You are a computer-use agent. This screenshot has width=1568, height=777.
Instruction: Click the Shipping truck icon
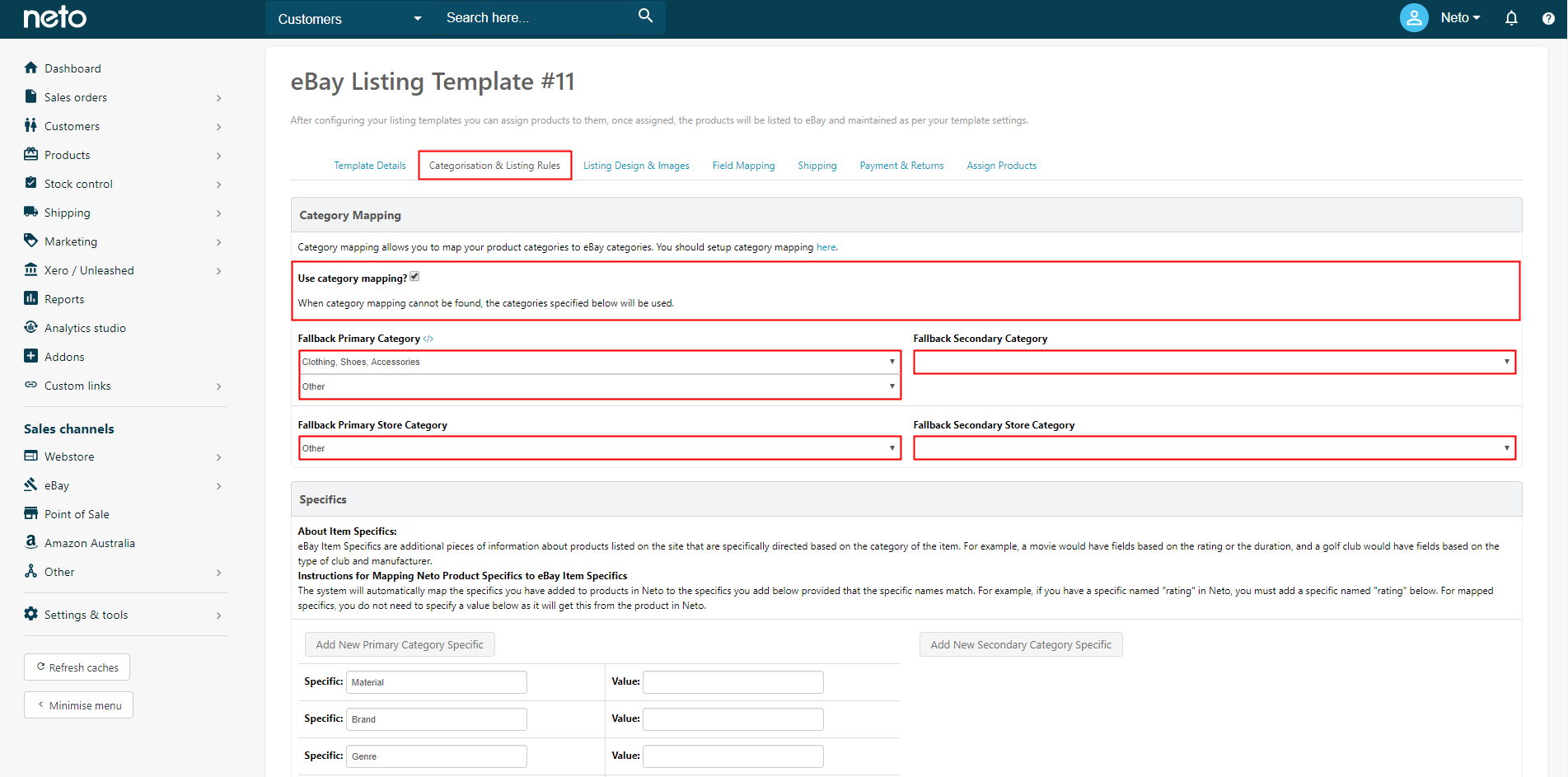[x=31, y=212]
